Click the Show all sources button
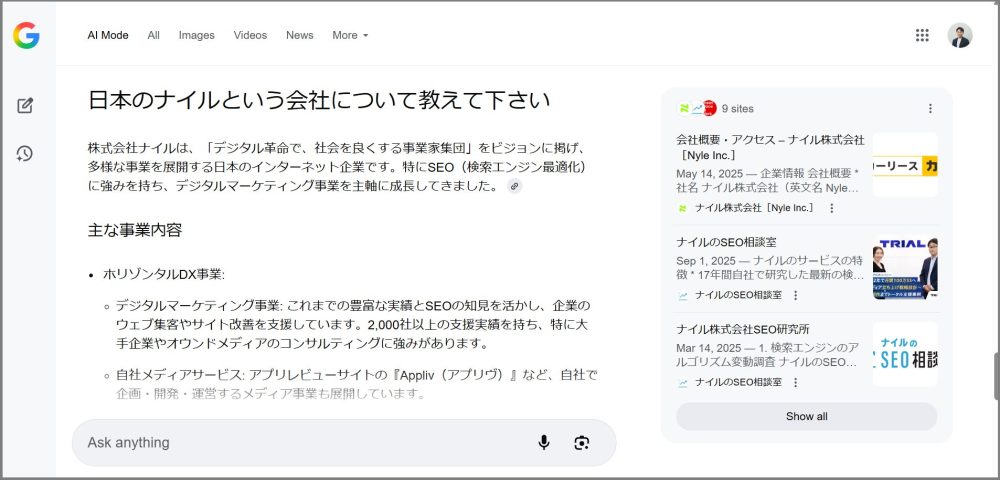 807,416
